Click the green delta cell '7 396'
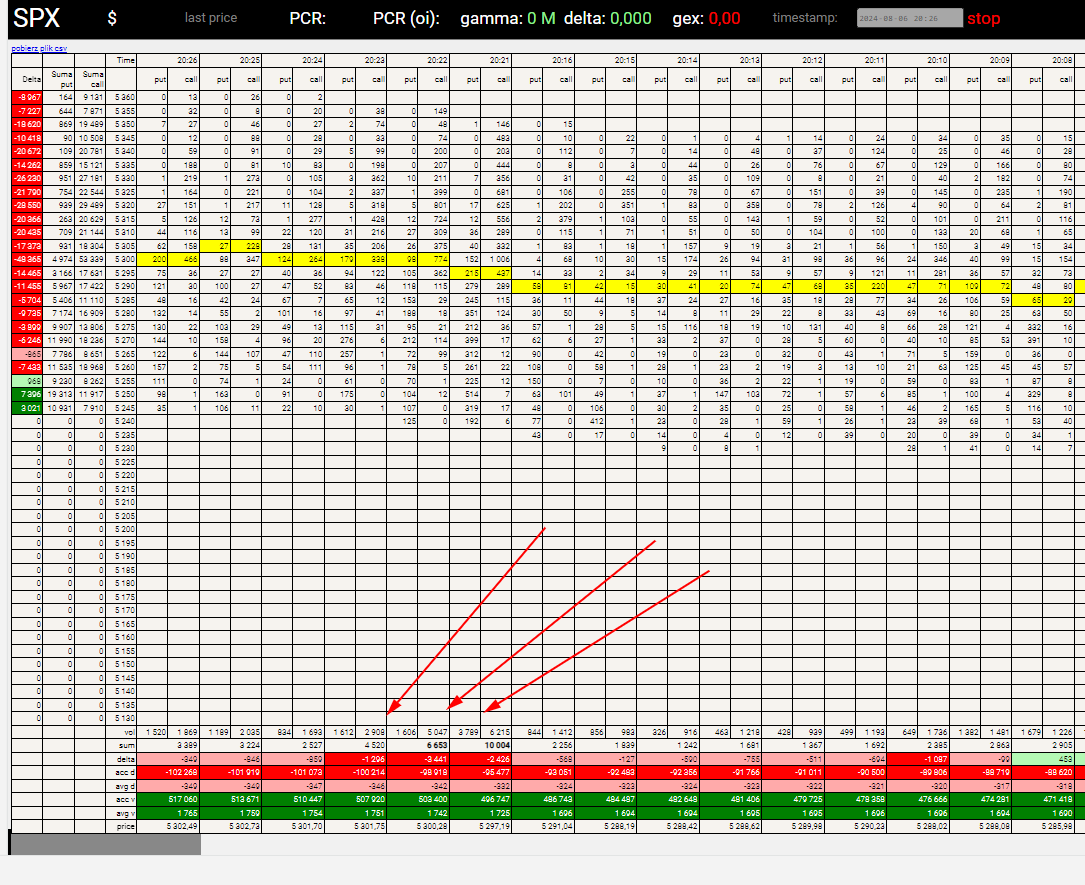This screenshot has width=1085, height=885. [x=27, y=394]
